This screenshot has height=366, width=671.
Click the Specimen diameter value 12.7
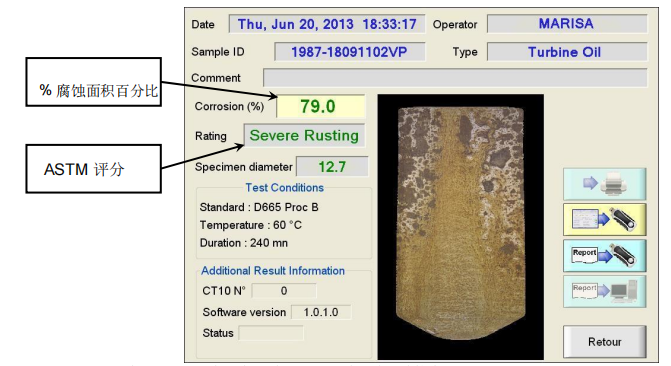[x=332, y=167]
